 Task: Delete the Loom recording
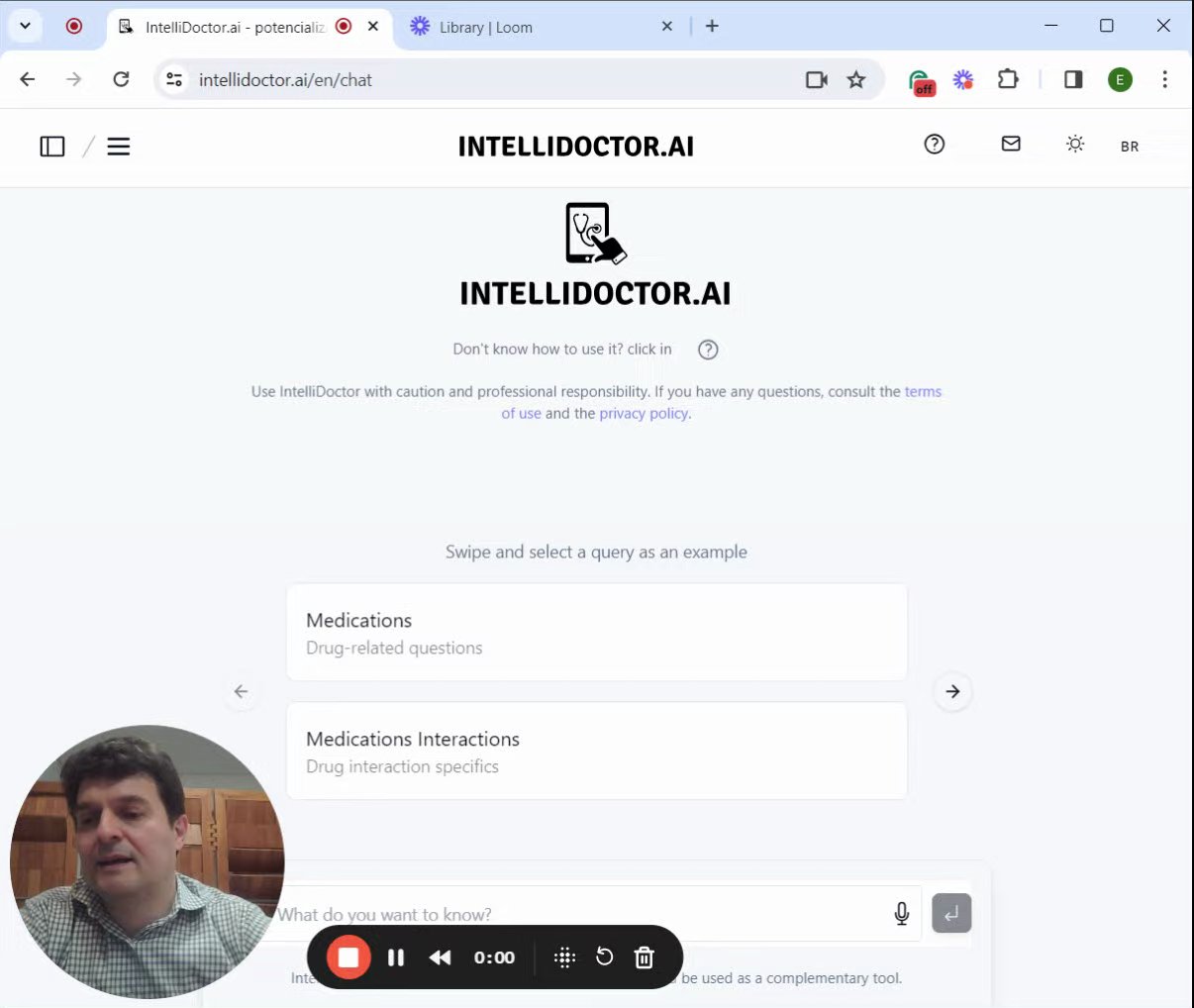click(x=644, y=958)
